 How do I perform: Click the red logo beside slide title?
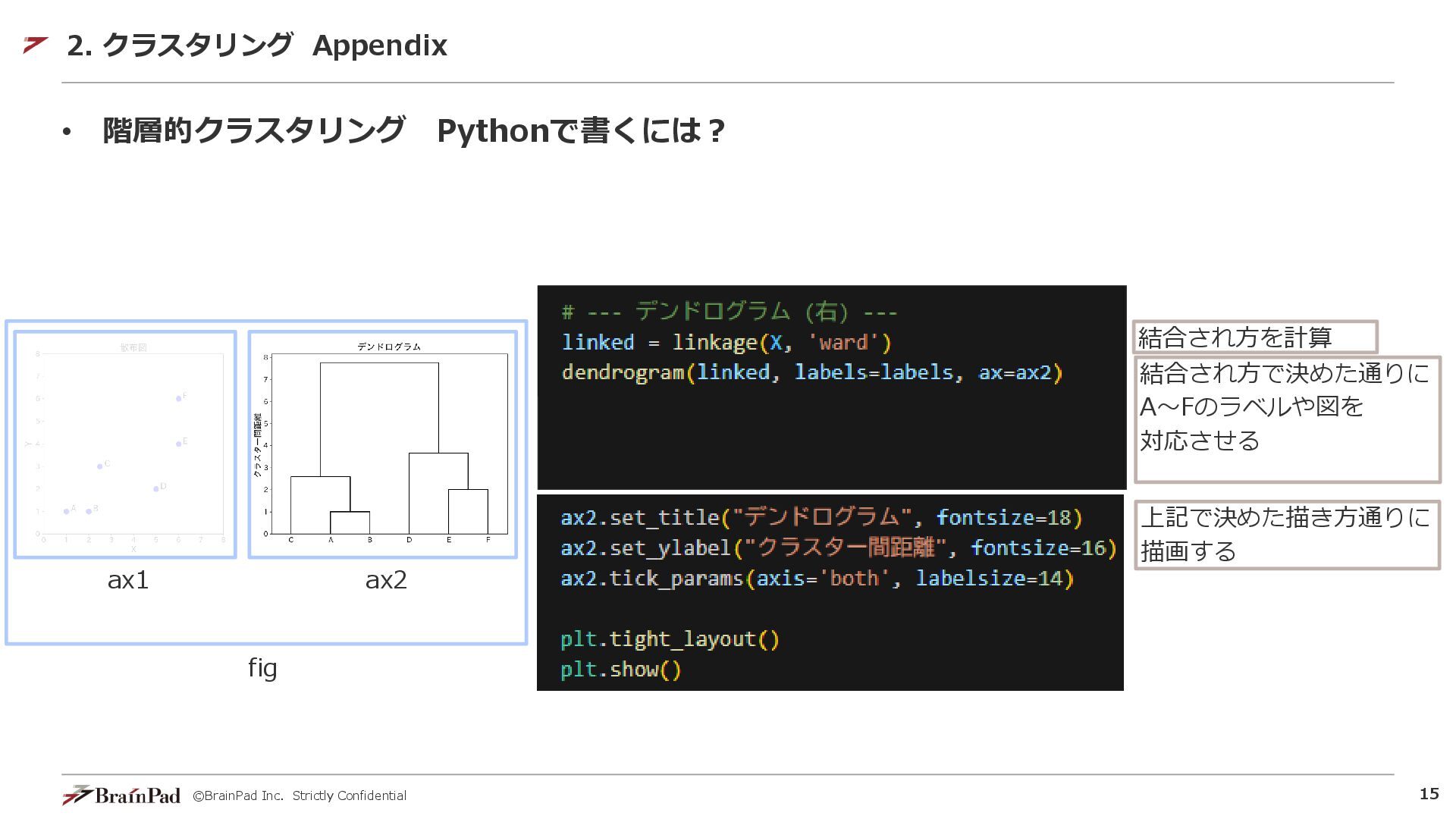(35, 45)
